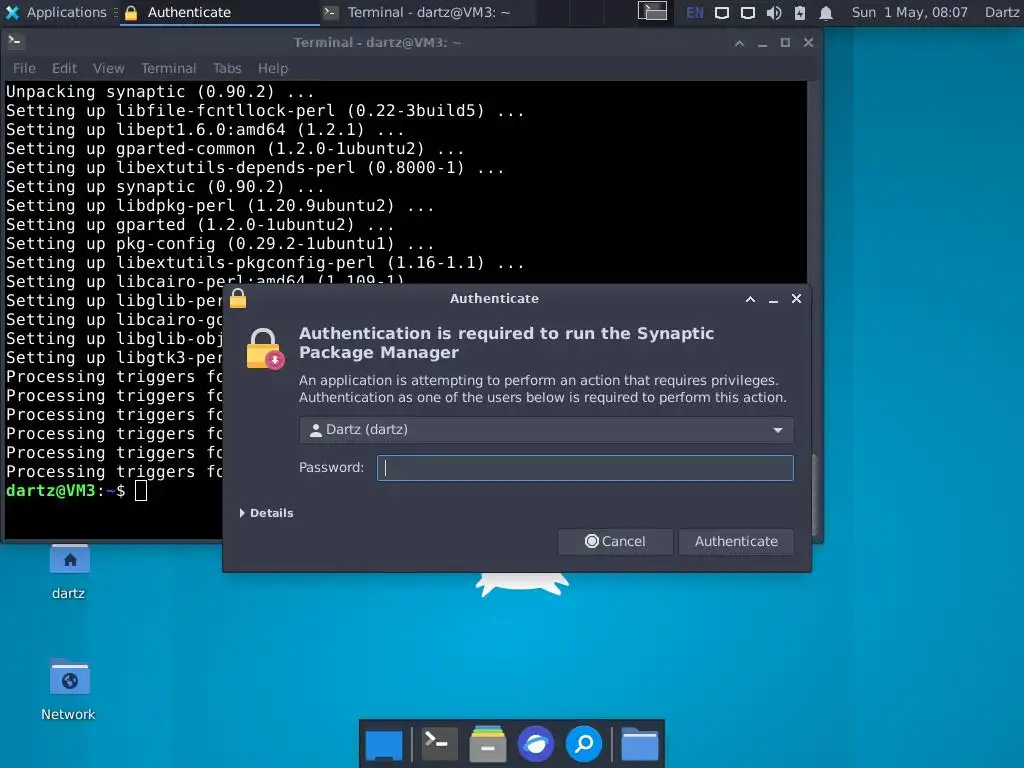
Task: Open the Terminal menu in Terminal window
Action: (168, 68)
